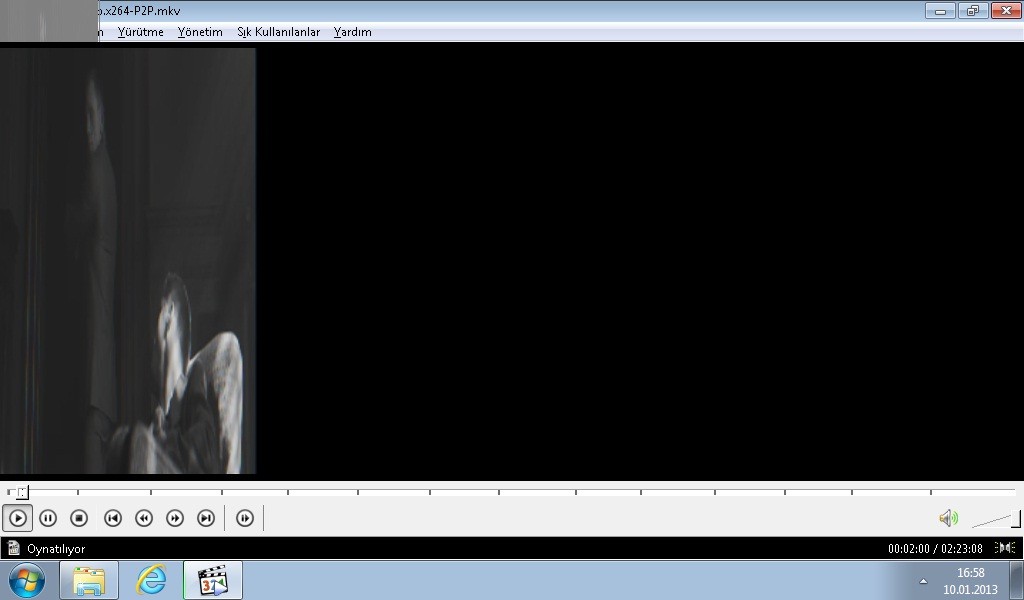1024x600 pixels.
Task: Launch Internet Explorer from taskbar
Action: click(151, 580)
